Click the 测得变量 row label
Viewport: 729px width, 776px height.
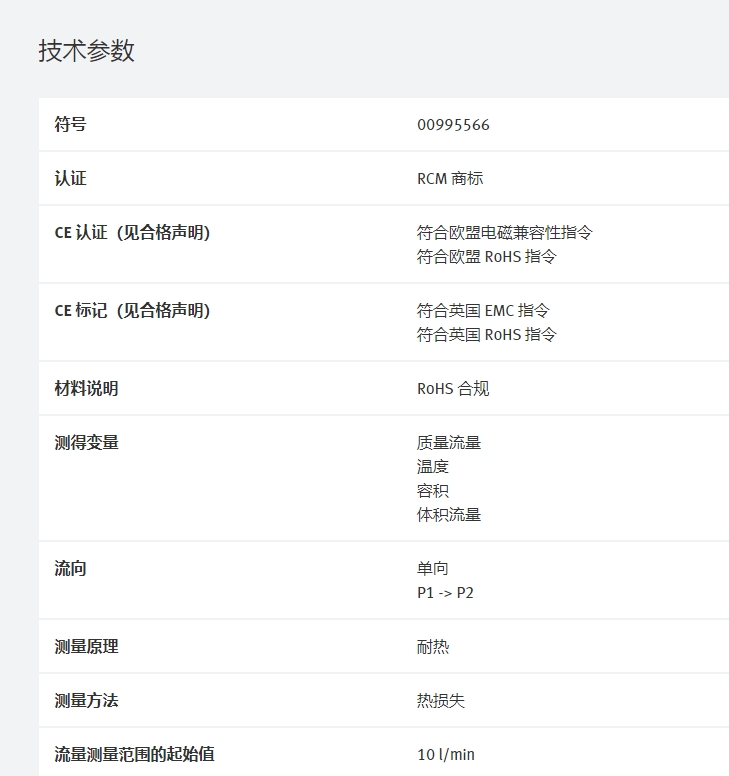coord(86,442)
